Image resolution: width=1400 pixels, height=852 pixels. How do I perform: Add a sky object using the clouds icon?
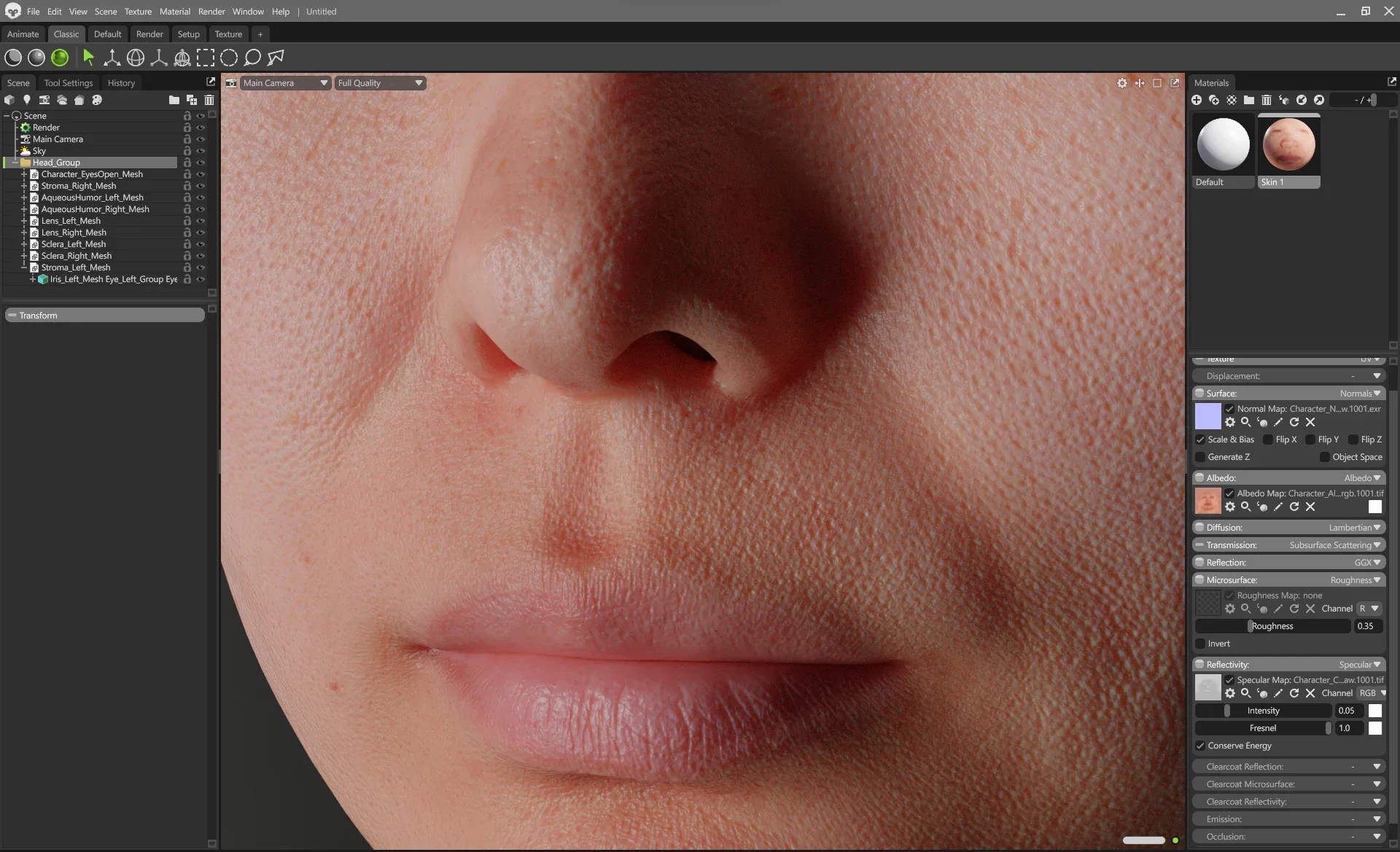click(x=62, y=100)
